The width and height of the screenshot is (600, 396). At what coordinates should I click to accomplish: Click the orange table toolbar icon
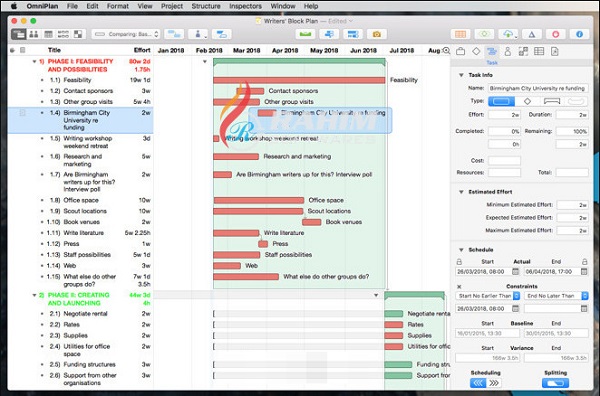[x=460, y=34]
